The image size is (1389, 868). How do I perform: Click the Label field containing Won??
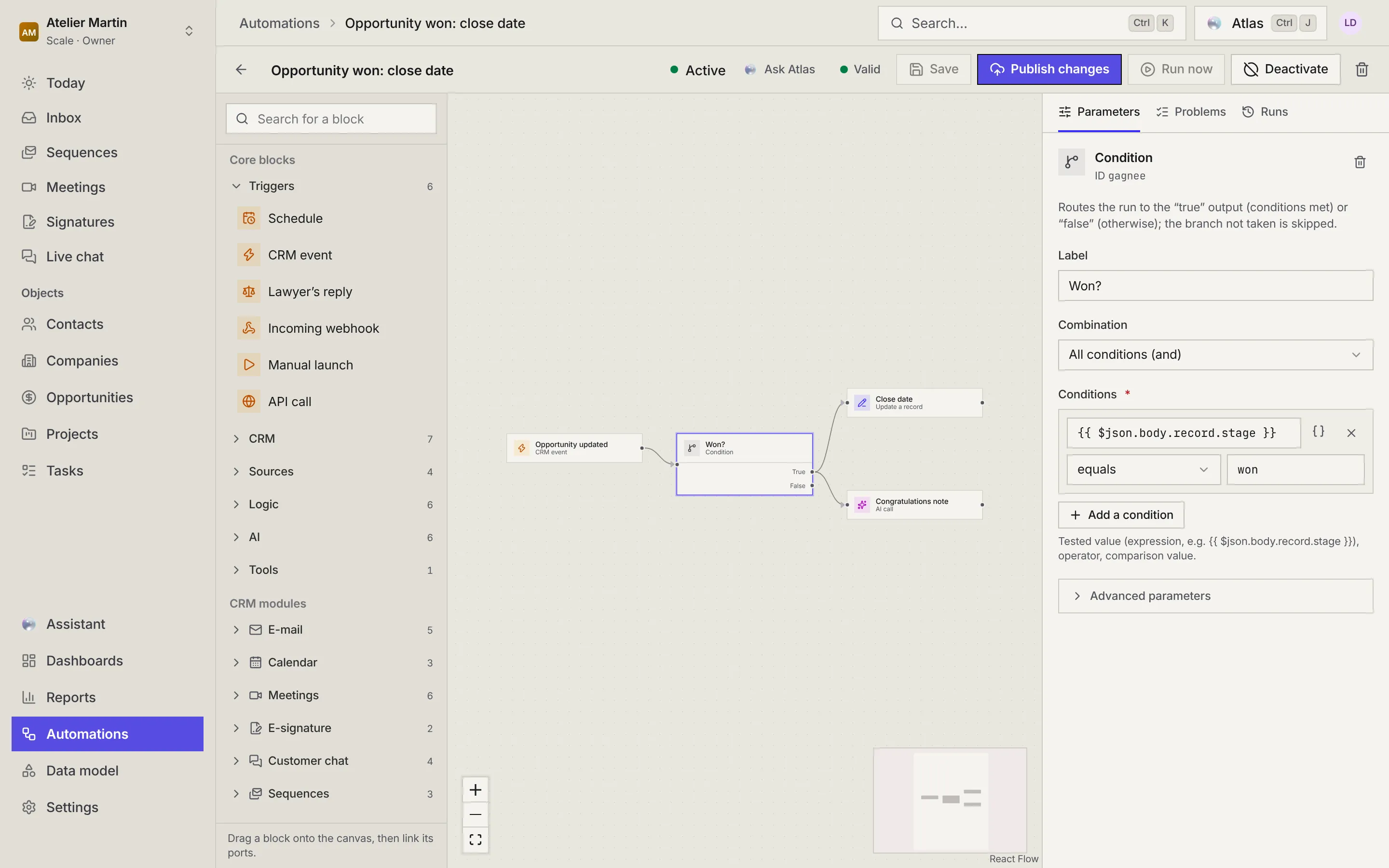tap(1215, 286)
